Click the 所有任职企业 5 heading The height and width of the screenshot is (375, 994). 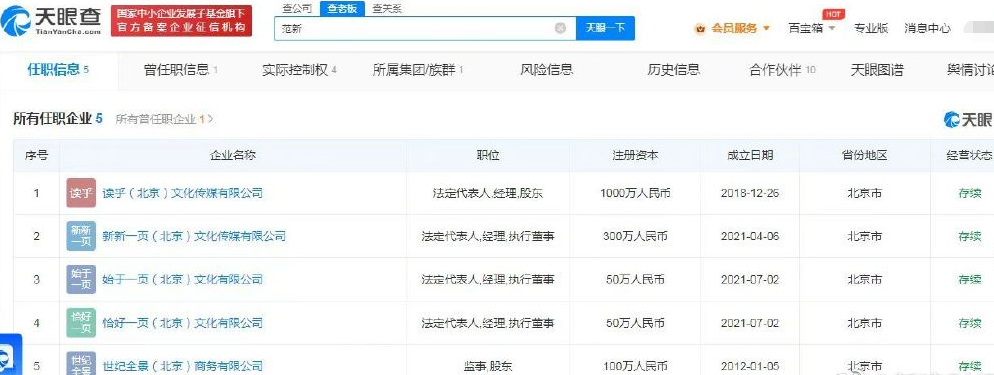[x=58, y=118]
